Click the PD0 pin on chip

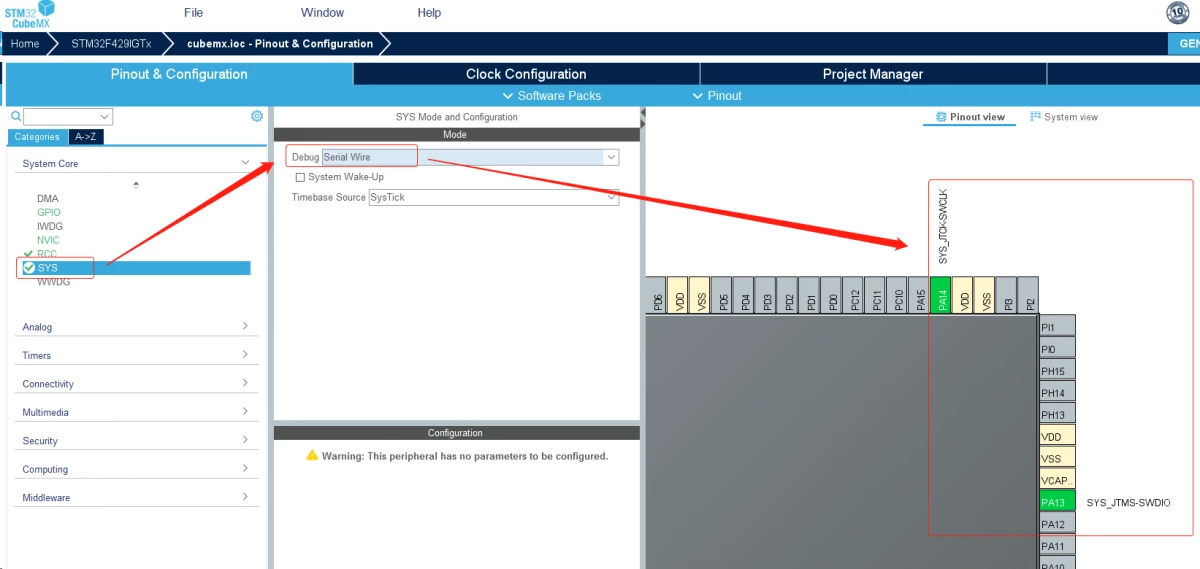click(x=831, y=295)
